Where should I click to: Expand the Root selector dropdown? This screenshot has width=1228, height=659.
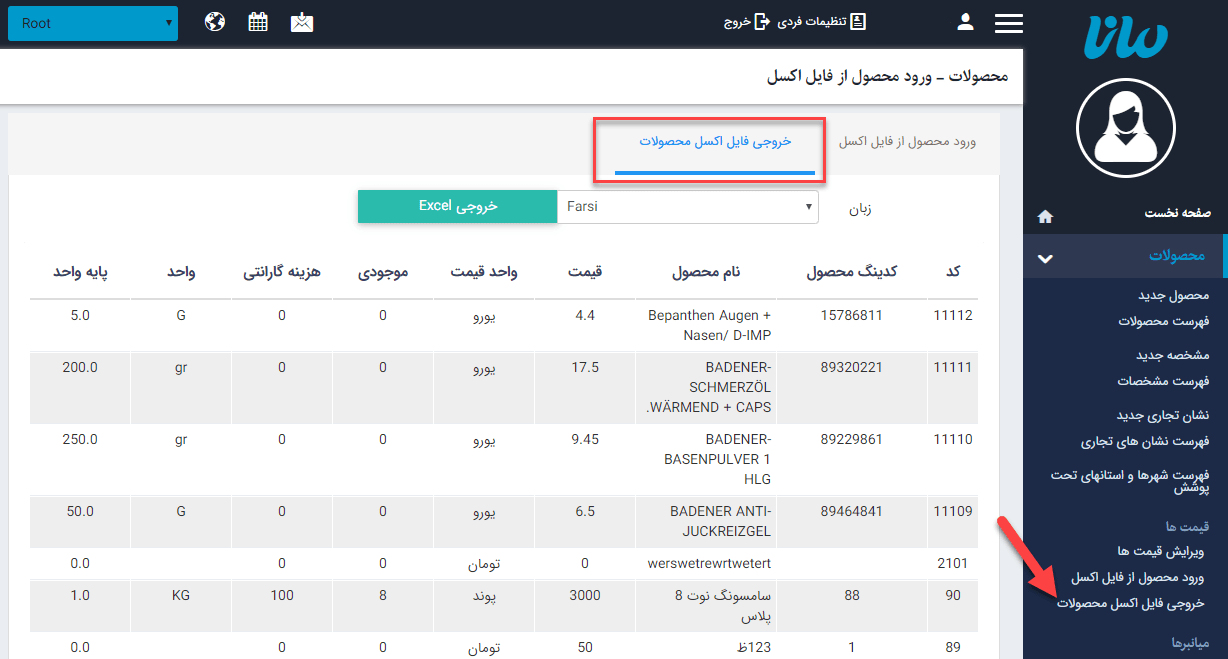pos(92,22)
